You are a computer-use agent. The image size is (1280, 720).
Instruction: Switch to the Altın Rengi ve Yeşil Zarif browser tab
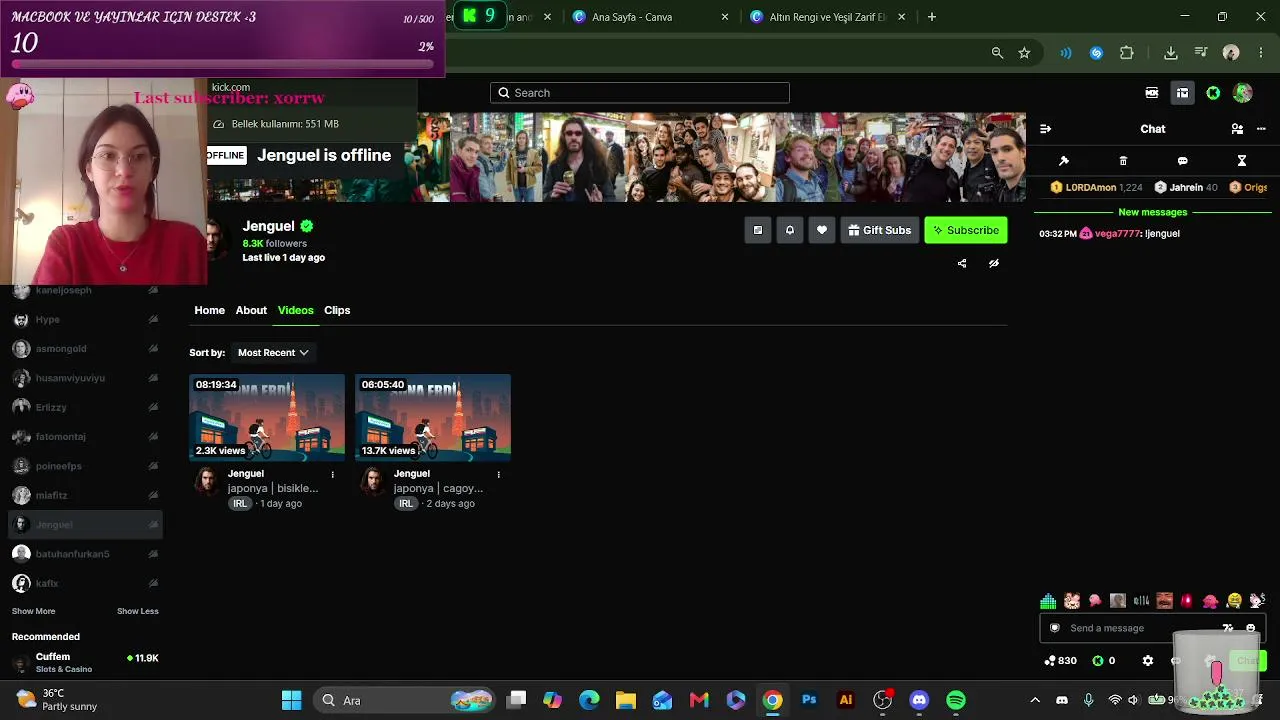827,17
